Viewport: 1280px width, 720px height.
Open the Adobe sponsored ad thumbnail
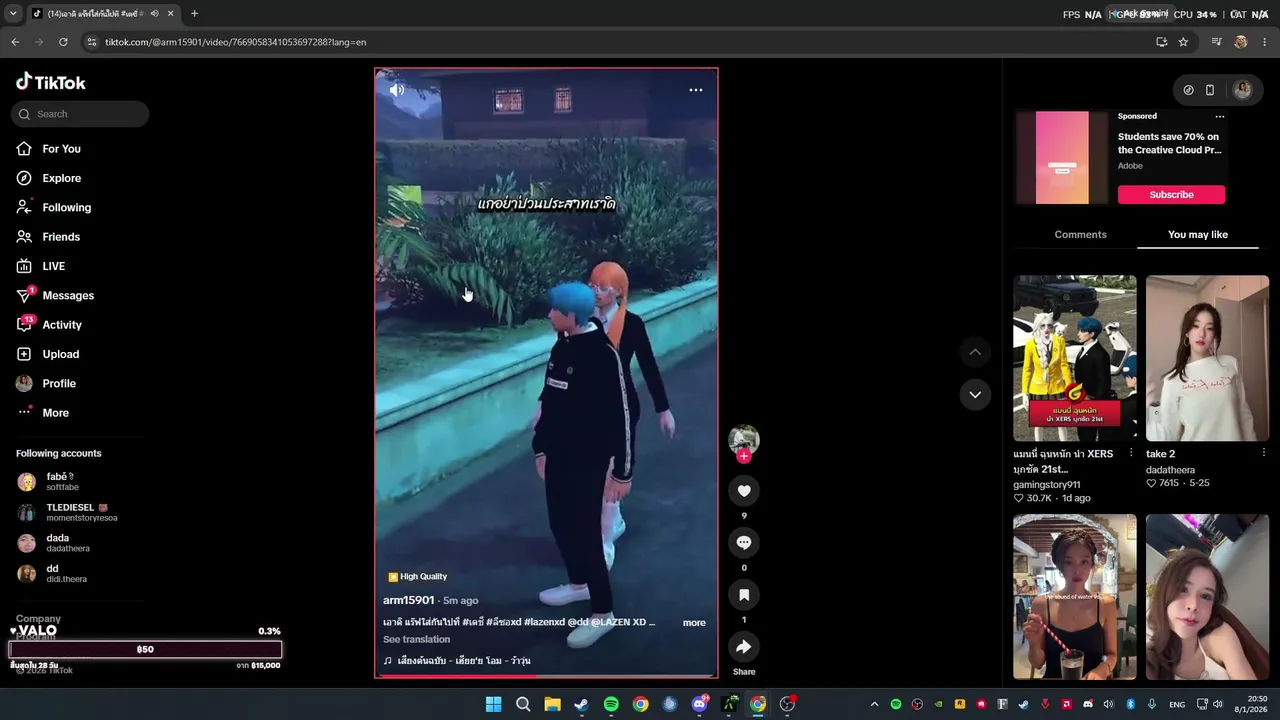click(x=1062, y=157)
